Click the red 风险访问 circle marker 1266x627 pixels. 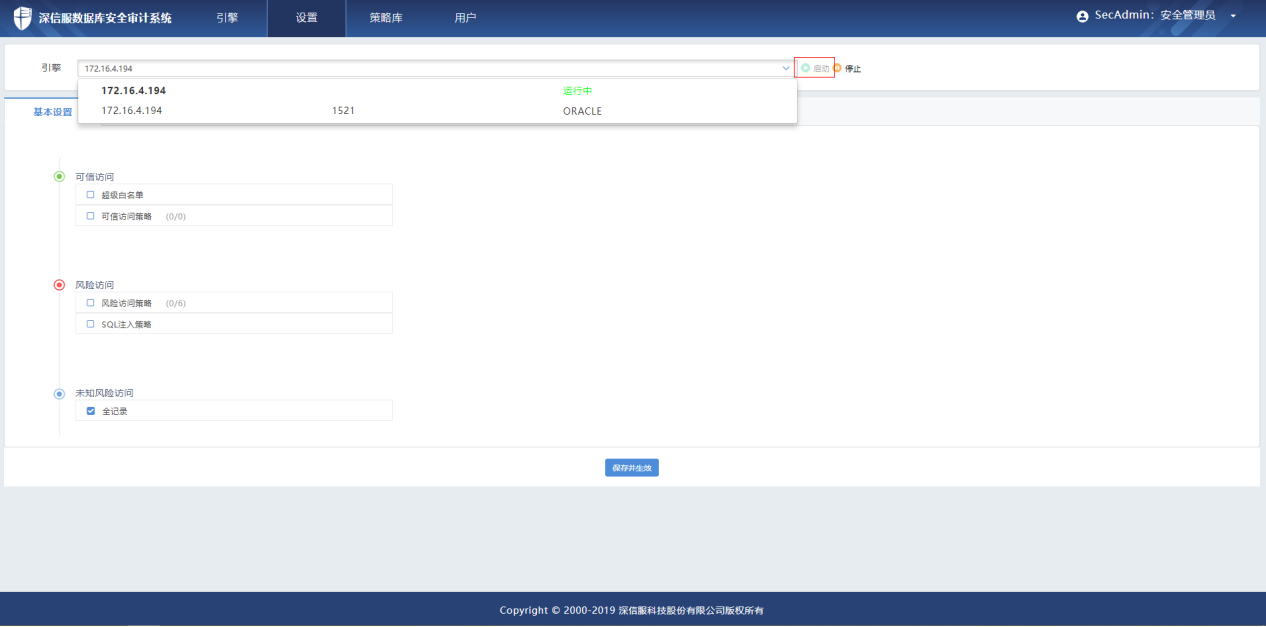59,285
